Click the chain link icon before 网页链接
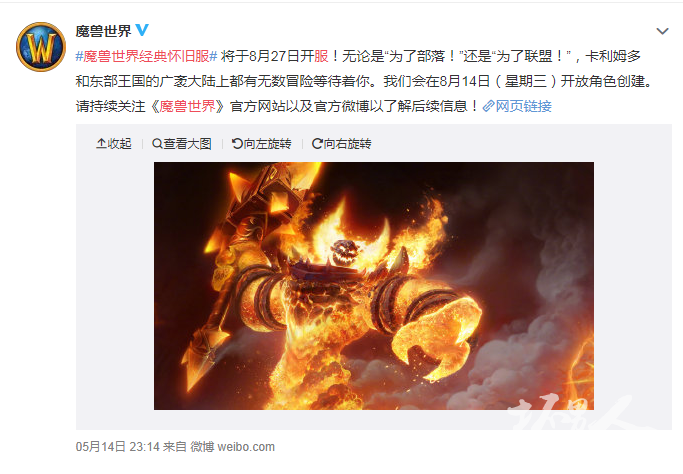 [x=489, y=106]
